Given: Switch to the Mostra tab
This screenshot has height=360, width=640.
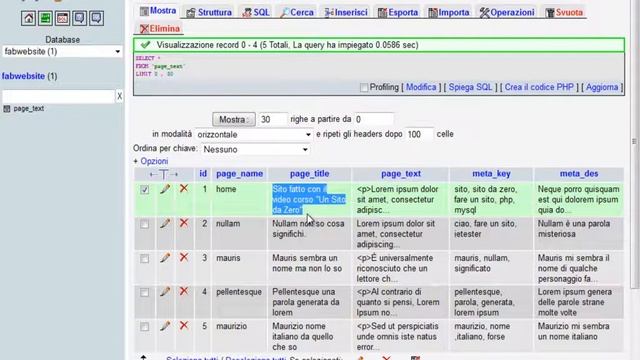Looking at the screenshot, I should [x=158, y=11].
